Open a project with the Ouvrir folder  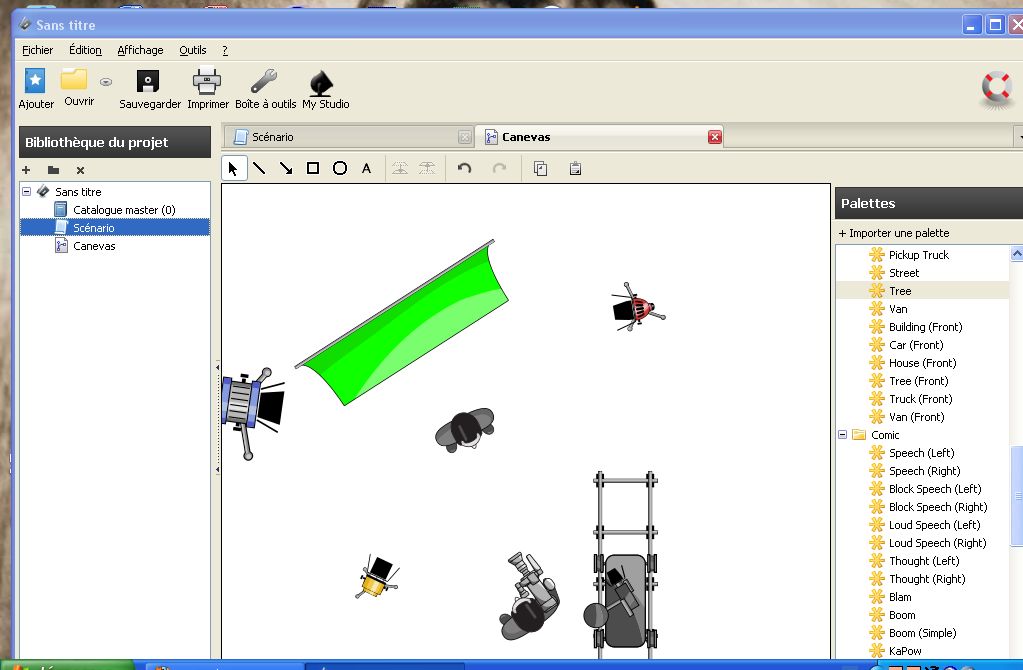click(74, 80)
